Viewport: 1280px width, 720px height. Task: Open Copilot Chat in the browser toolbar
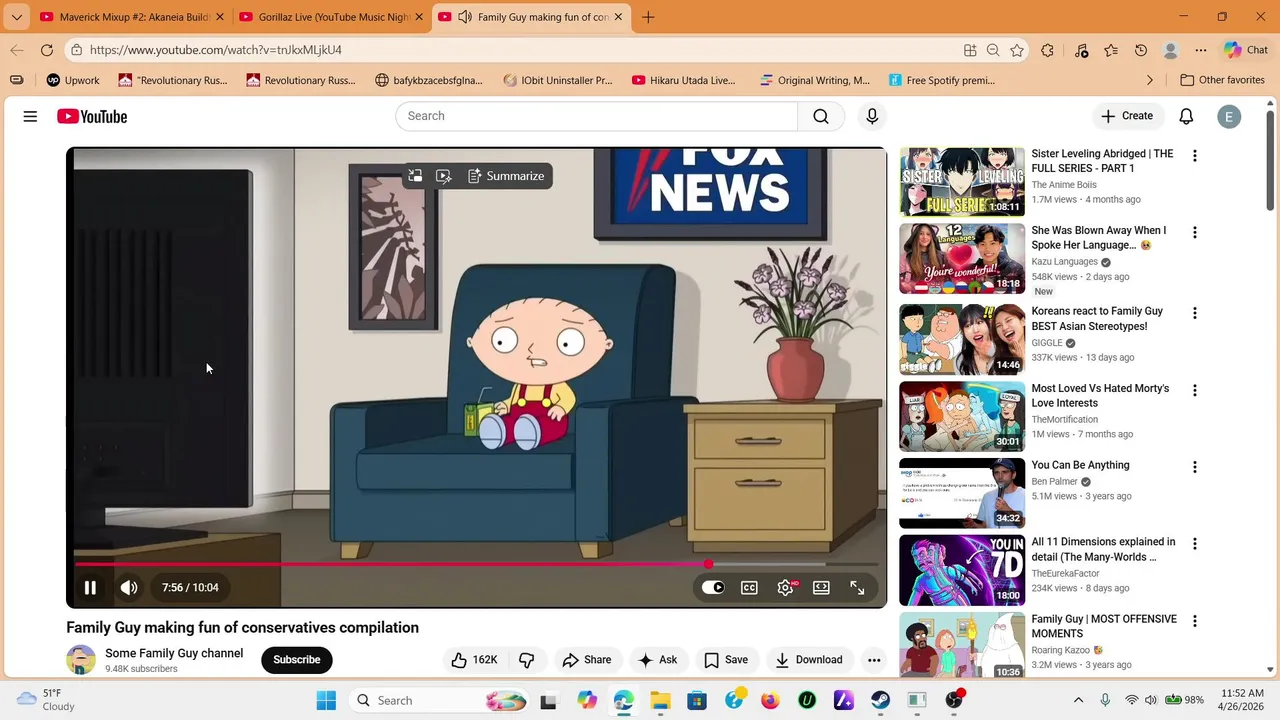(1246, 50)
